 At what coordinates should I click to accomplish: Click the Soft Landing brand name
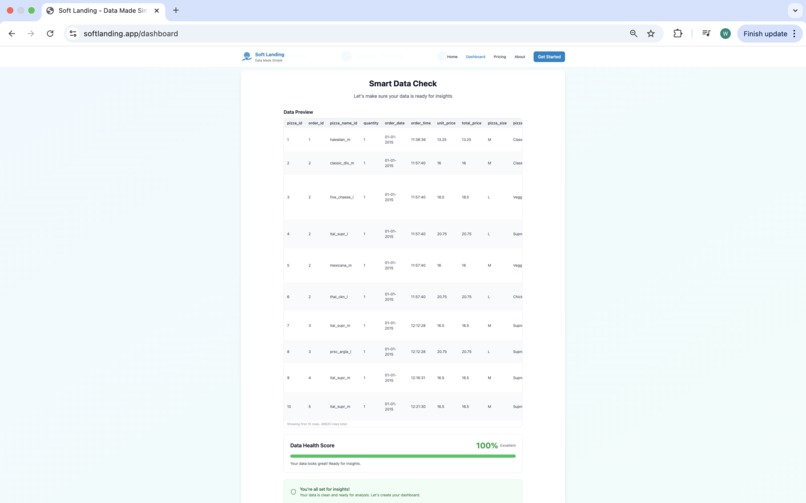pos(269,54)
